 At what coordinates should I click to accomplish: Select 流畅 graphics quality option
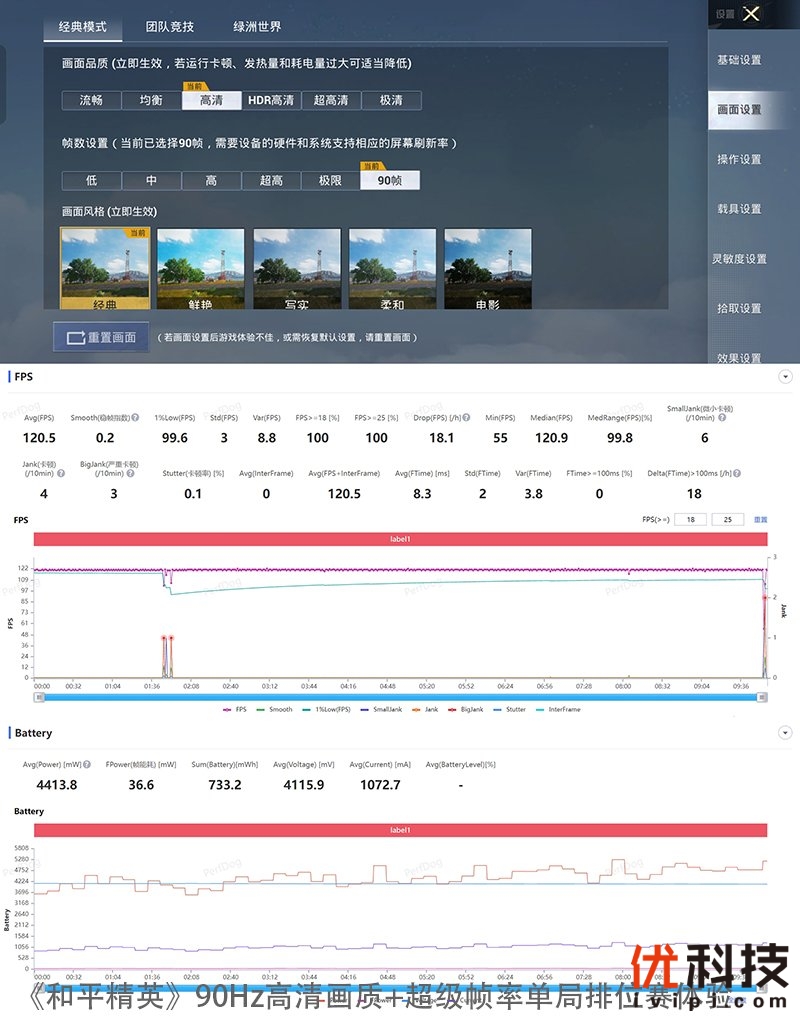[x=91, y=100]
